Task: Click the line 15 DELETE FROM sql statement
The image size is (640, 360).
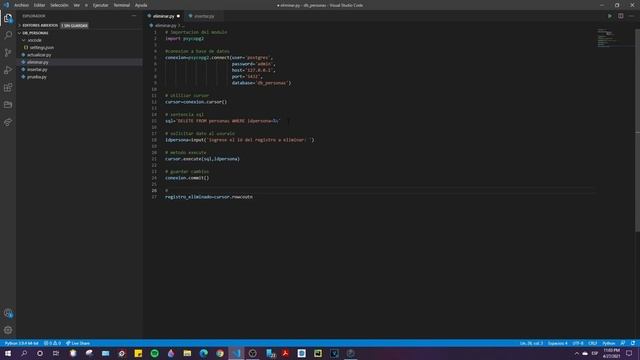Action: (x=222, y=121)
